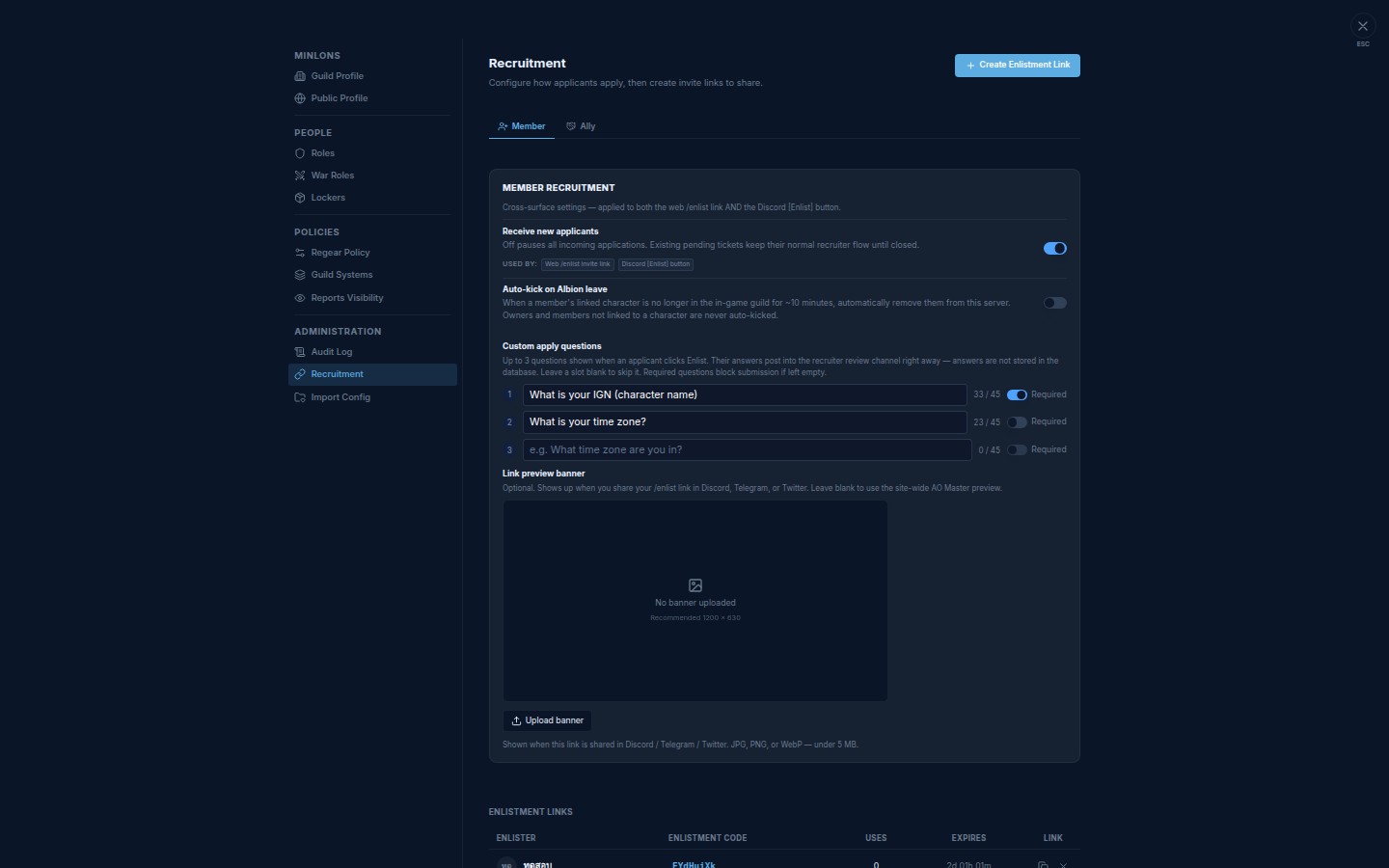
Task: Open Guild Systems settings
Action: pyautogui.click(x=372, y=275)
